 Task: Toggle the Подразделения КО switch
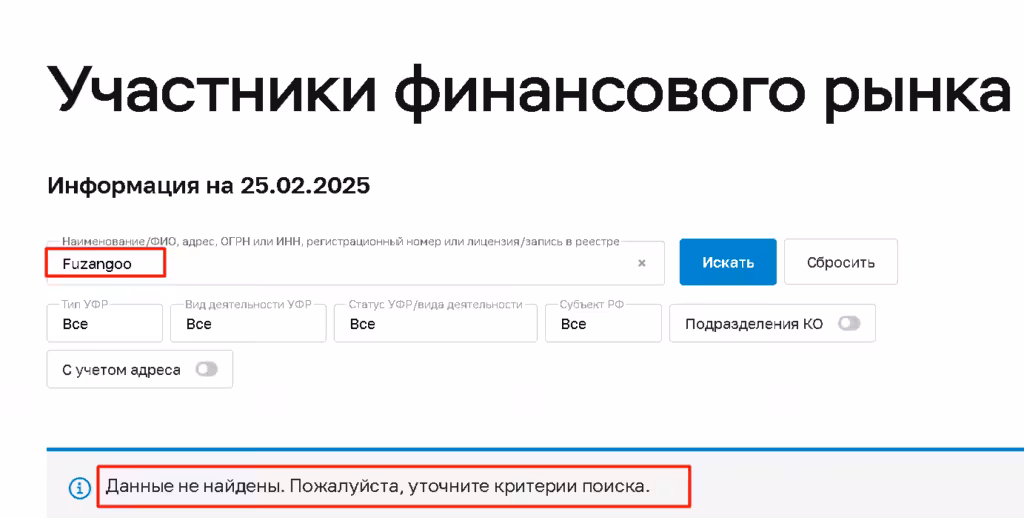[849, 323]
